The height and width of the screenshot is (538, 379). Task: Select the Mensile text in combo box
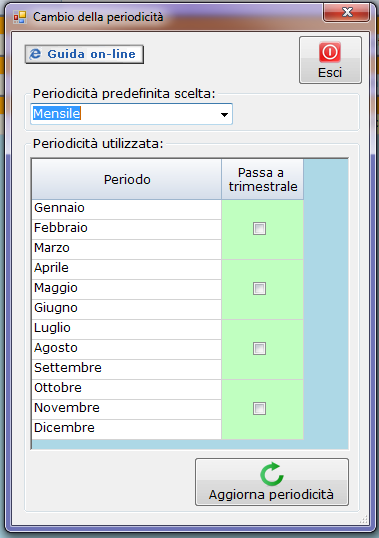click(x=57, y=114)
